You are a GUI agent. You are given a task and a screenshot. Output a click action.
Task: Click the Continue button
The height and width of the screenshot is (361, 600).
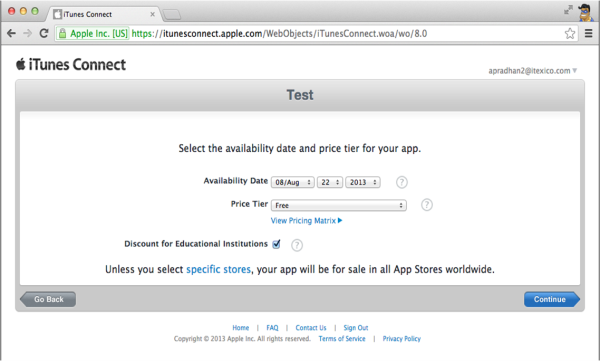552,299
